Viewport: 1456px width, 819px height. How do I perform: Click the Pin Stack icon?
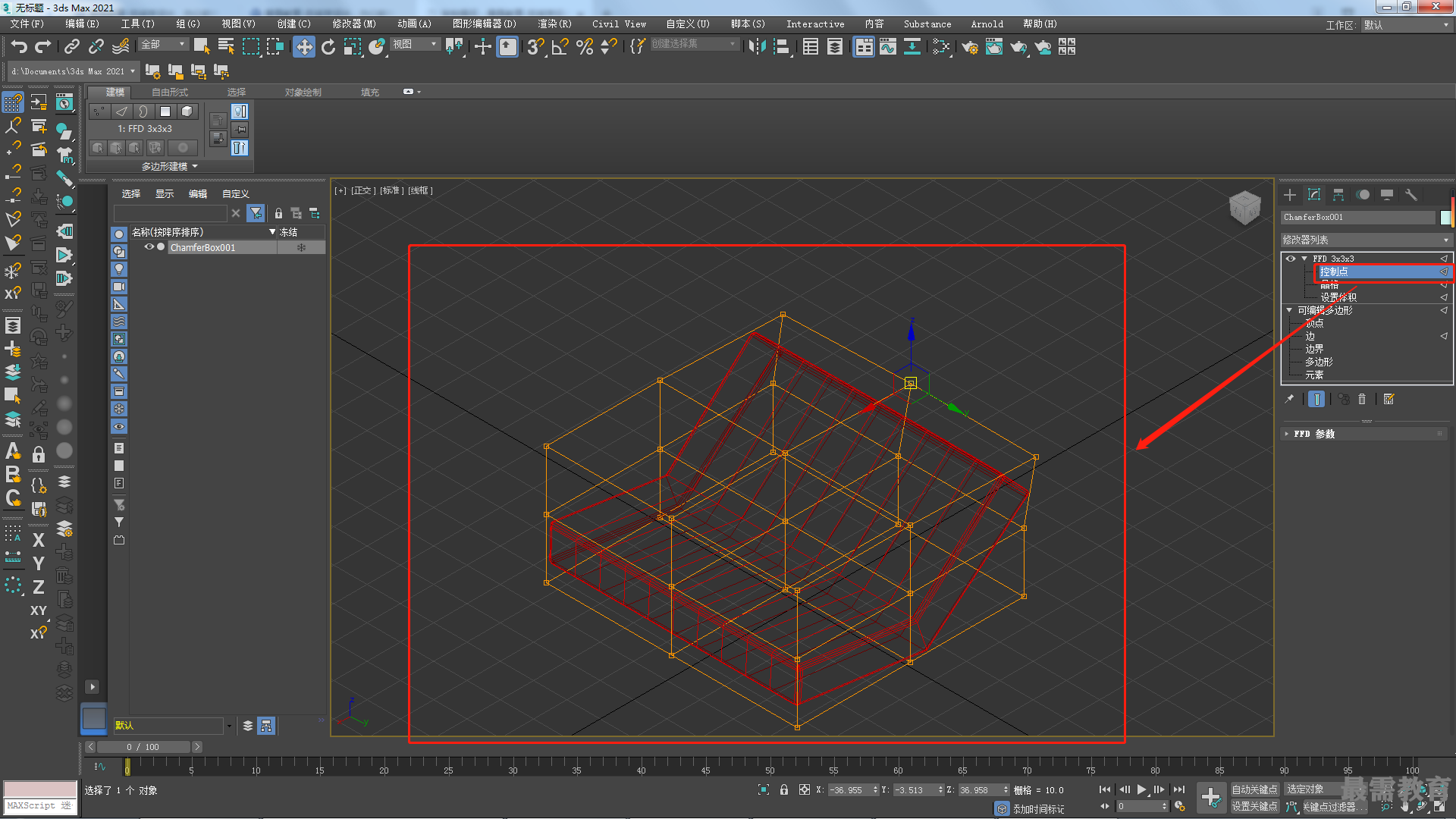pos(1289,399)
